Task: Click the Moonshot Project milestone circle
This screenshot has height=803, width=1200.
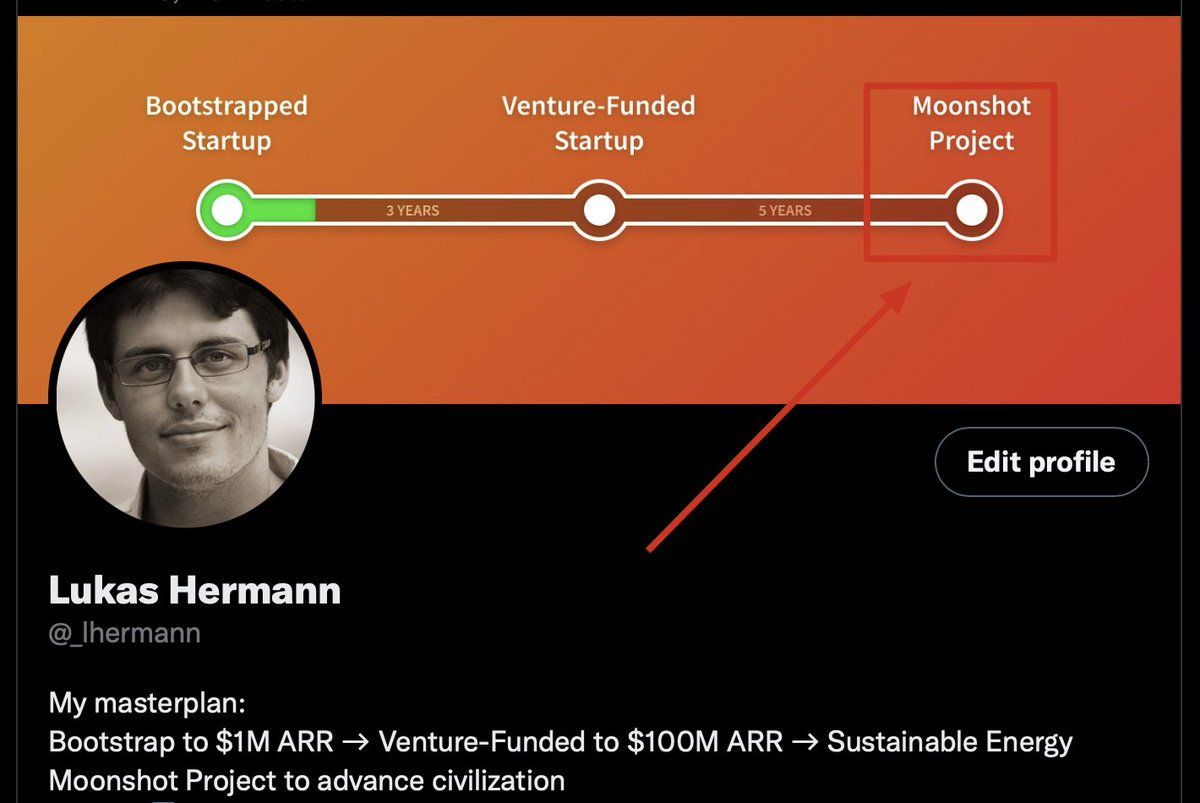Action: click(971, 210)
